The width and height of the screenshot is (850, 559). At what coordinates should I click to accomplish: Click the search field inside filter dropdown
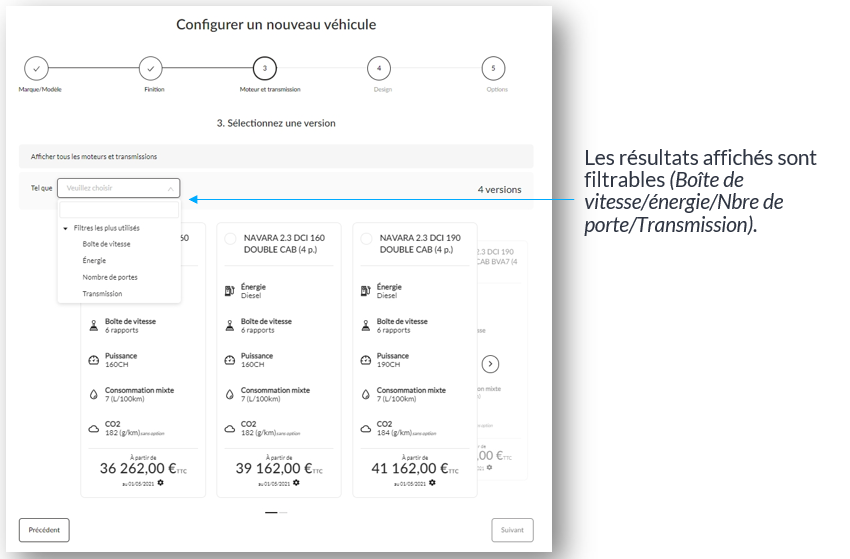tap(119, 209)
